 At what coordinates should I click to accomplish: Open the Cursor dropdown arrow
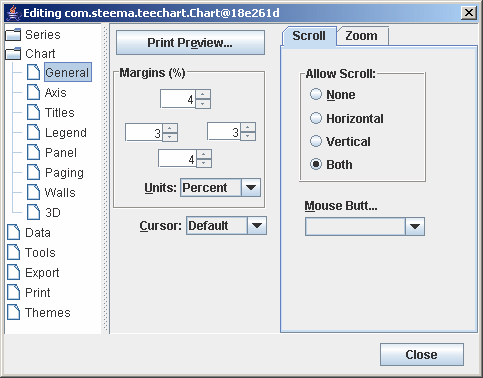pyautogui.click(x=257, y=226)
